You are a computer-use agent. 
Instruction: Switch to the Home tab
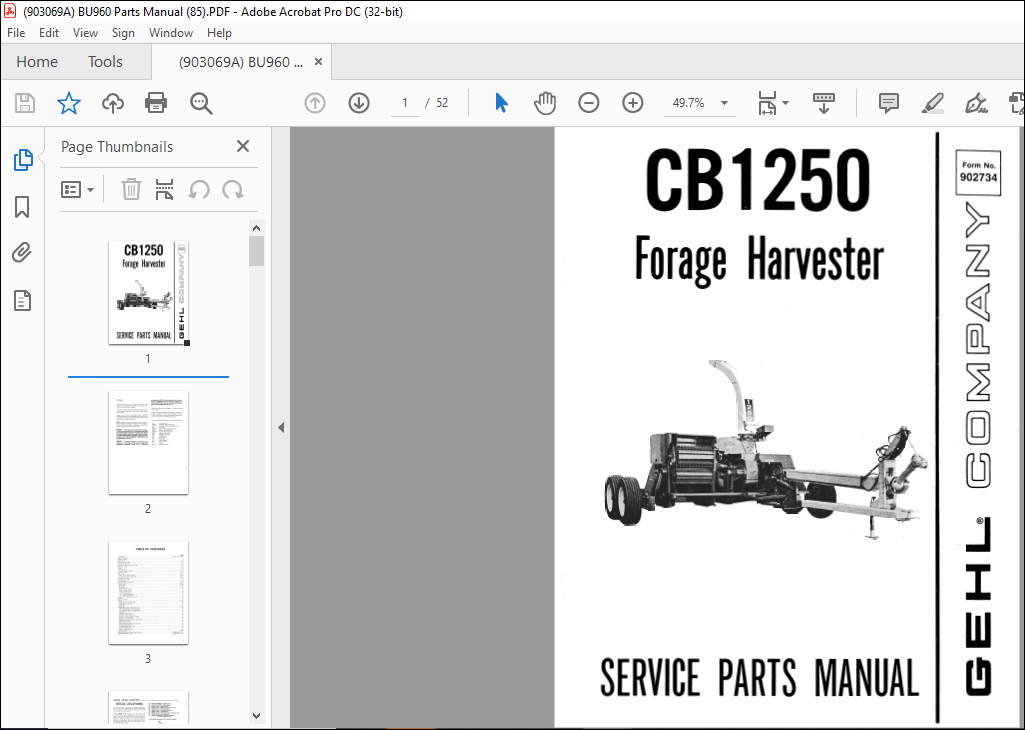tap(37, 61)
